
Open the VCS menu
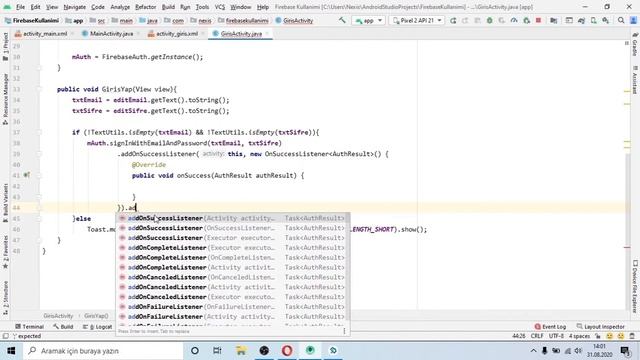pos(220,7)
